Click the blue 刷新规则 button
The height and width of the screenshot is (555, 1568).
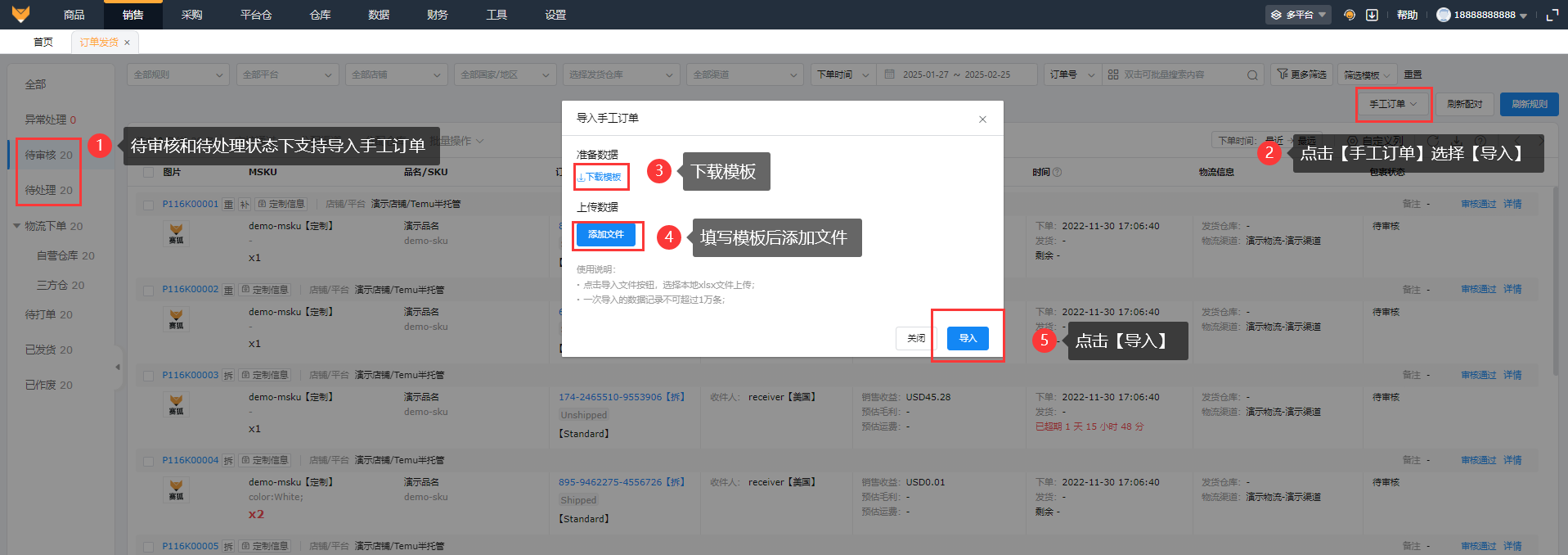point(1529,104)
